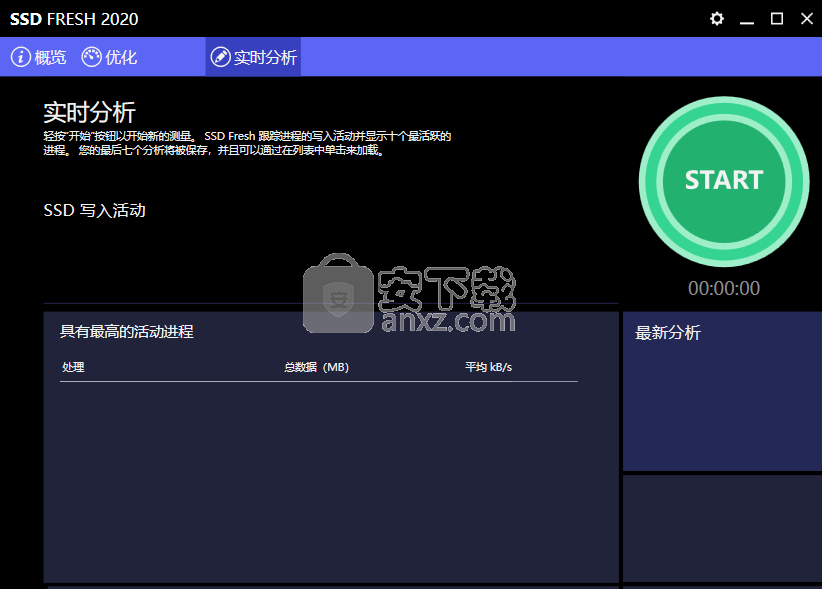Image resolution: width=822 pixels, height=589 pixels.
Task: Select the 实时分析 tab
Action: (x=253, y=57)
